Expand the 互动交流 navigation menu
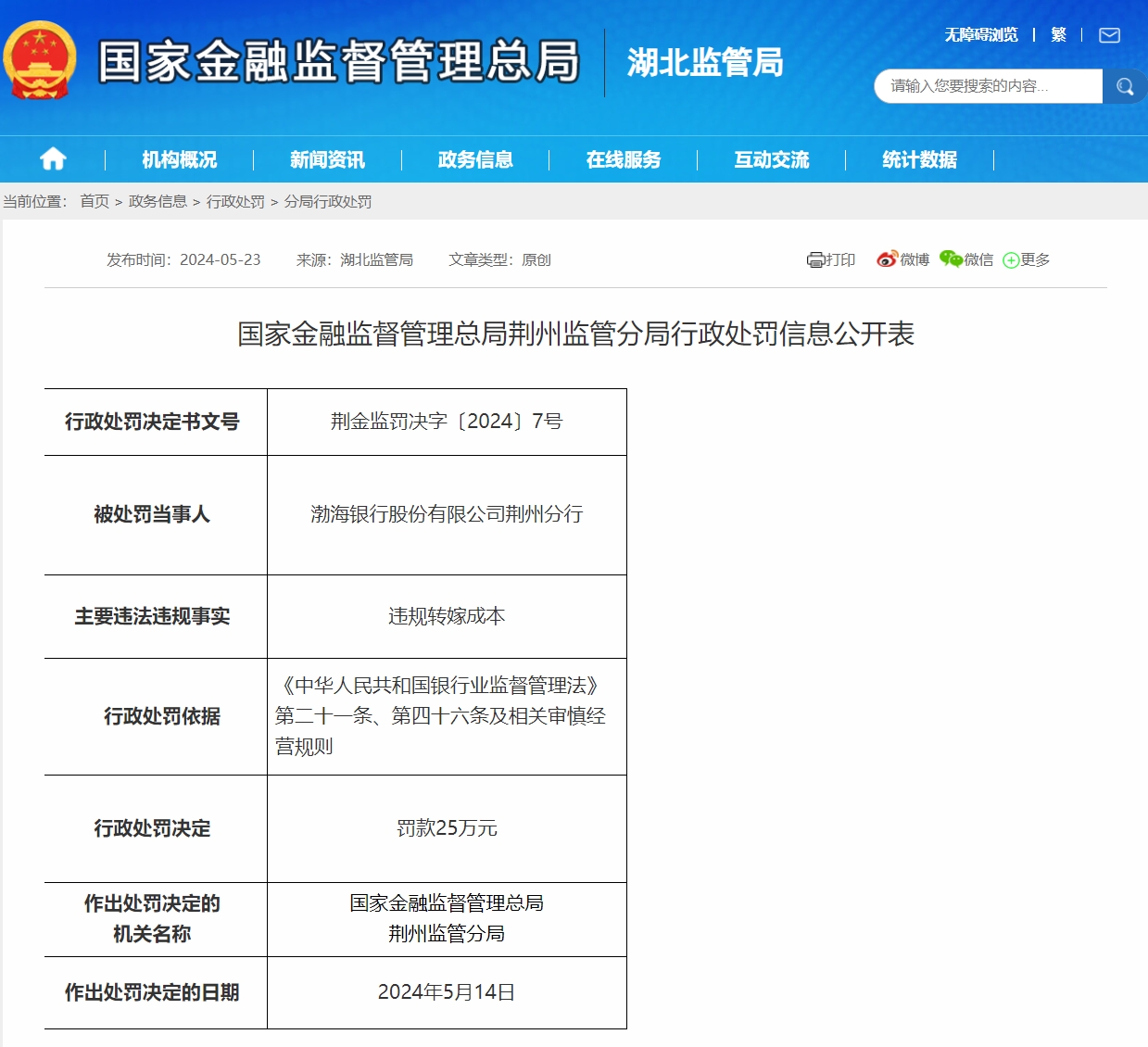The width and height of the screenshot is (1148, 1047). (772, 159)
